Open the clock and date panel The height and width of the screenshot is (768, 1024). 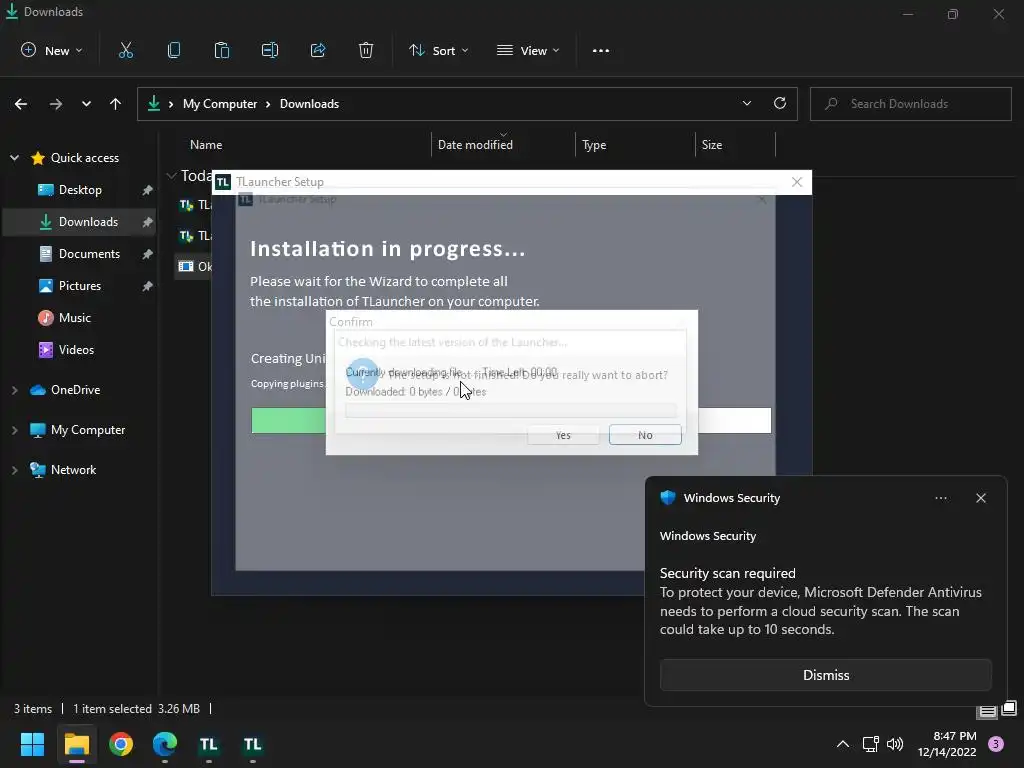(x=947, y=744)
